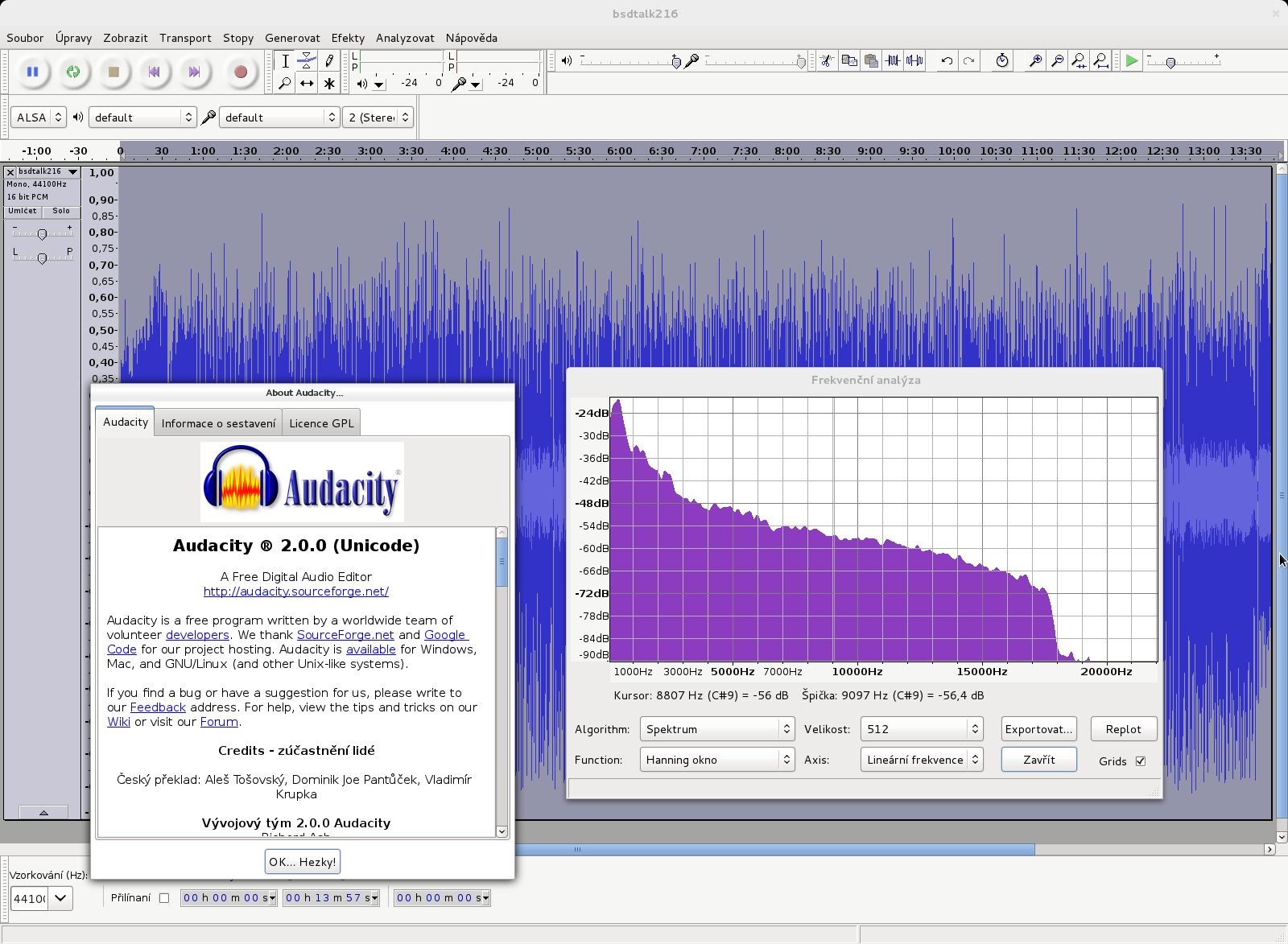
Task: Click the Exportovat... button
Action: 1038,729
